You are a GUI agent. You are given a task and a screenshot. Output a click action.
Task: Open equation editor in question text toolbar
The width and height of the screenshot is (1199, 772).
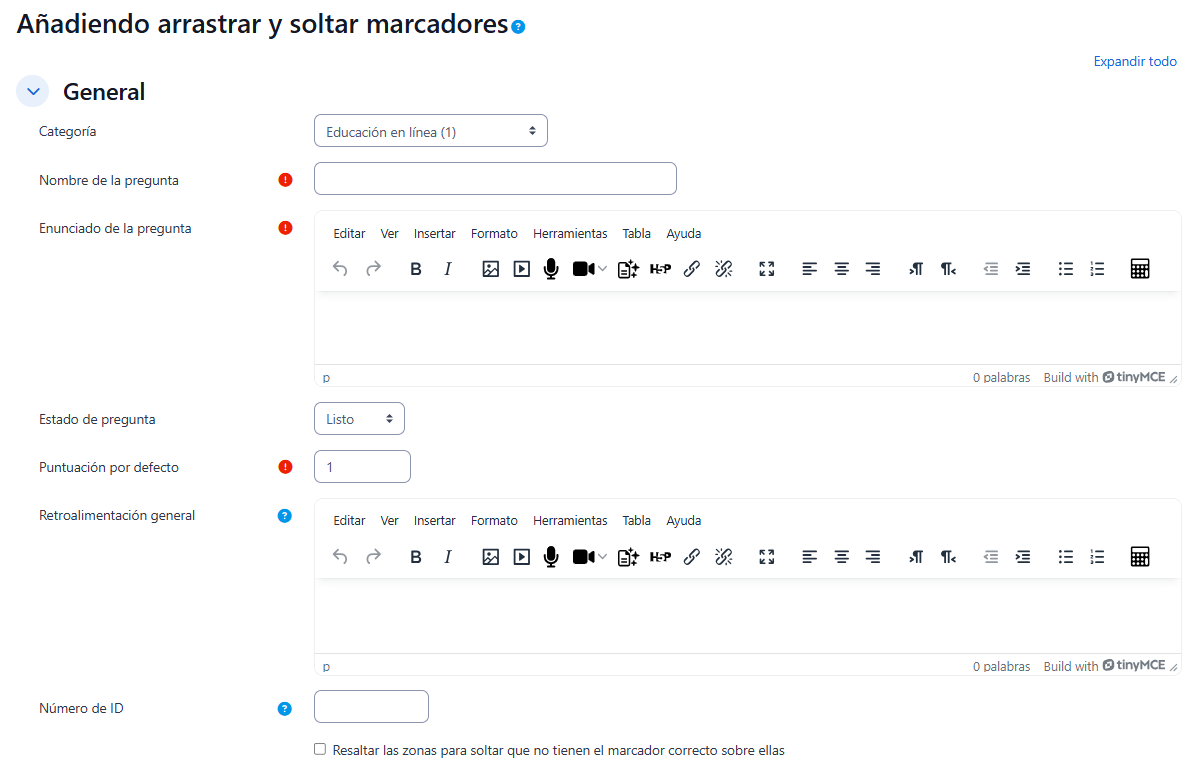point(1139,269)
